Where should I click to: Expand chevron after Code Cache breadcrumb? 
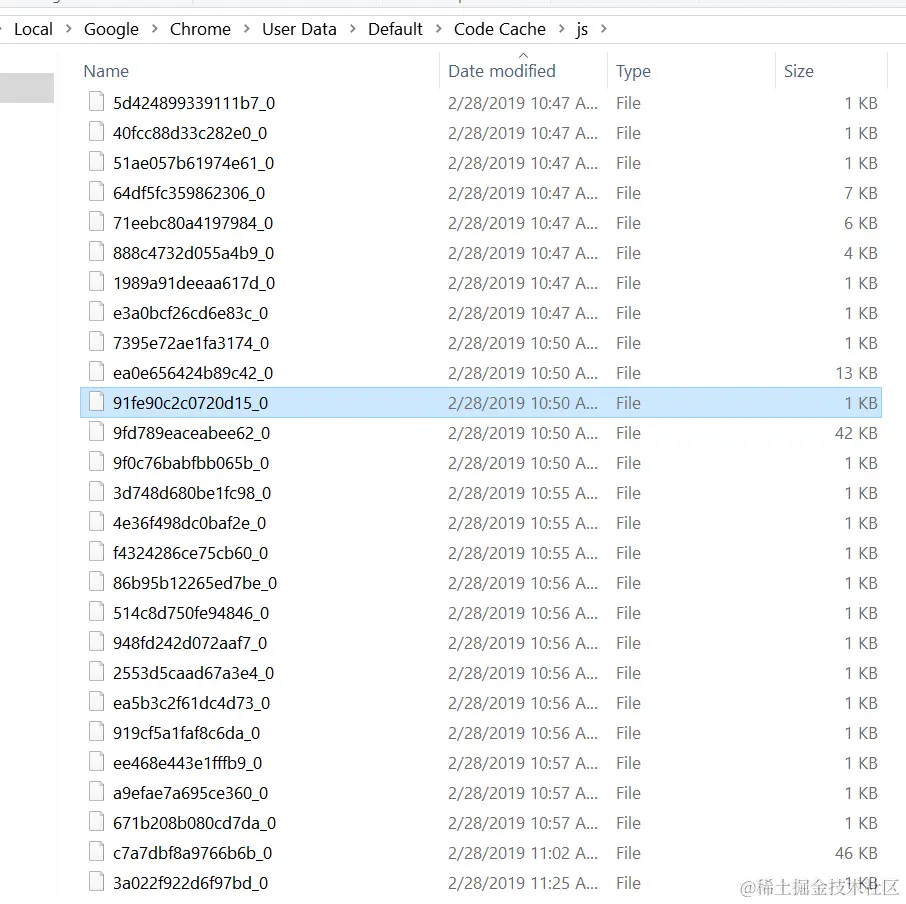(562, 29)
